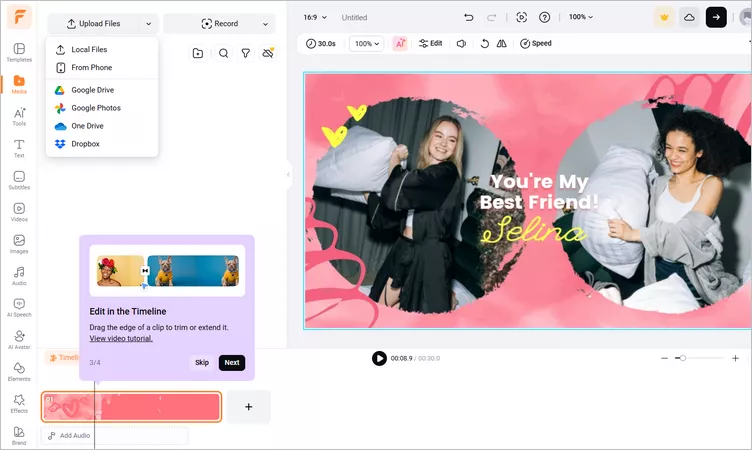The height and width of the screenshot is (450, 752).
Task: Open the Audio sidebar panel
Action: click(x=19, y=276)
